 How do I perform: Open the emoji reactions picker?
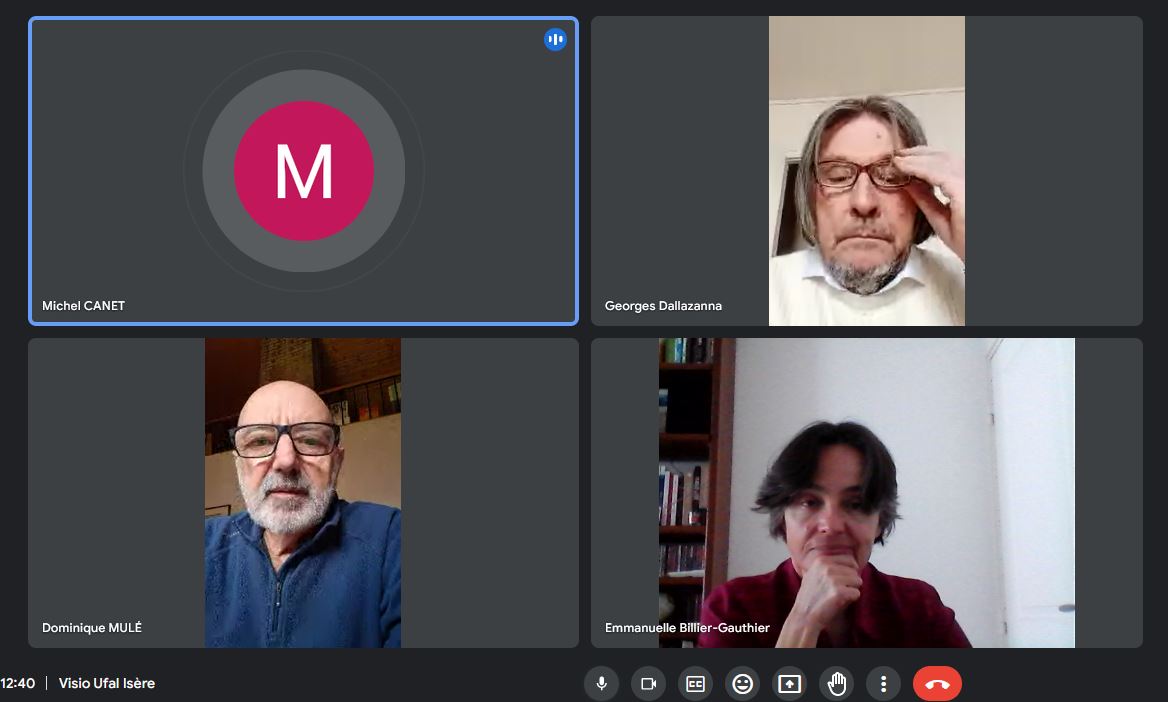[x=742, y=684]
